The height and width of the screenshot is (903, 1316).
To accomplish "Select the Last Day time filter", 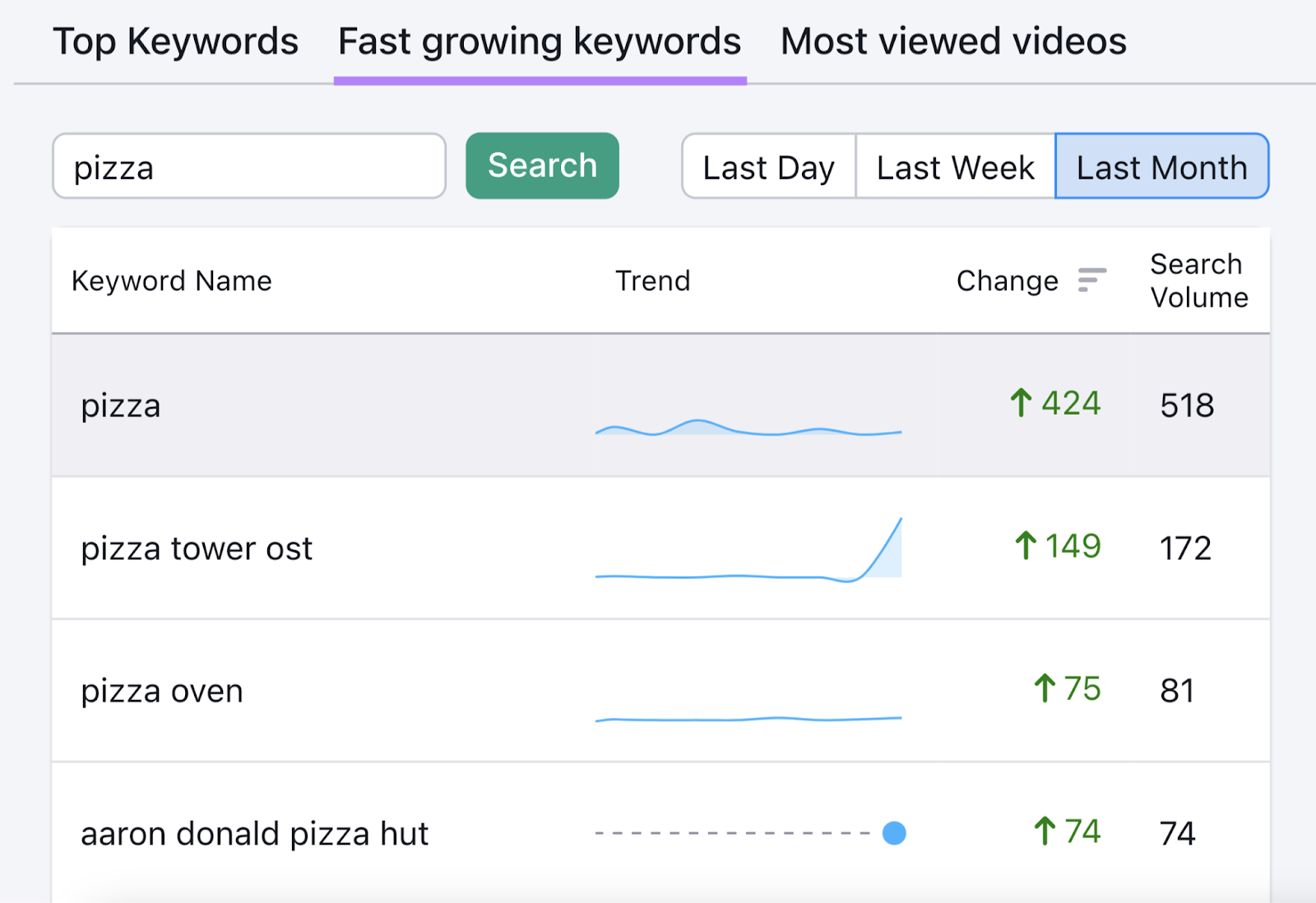I will point(767,166).
